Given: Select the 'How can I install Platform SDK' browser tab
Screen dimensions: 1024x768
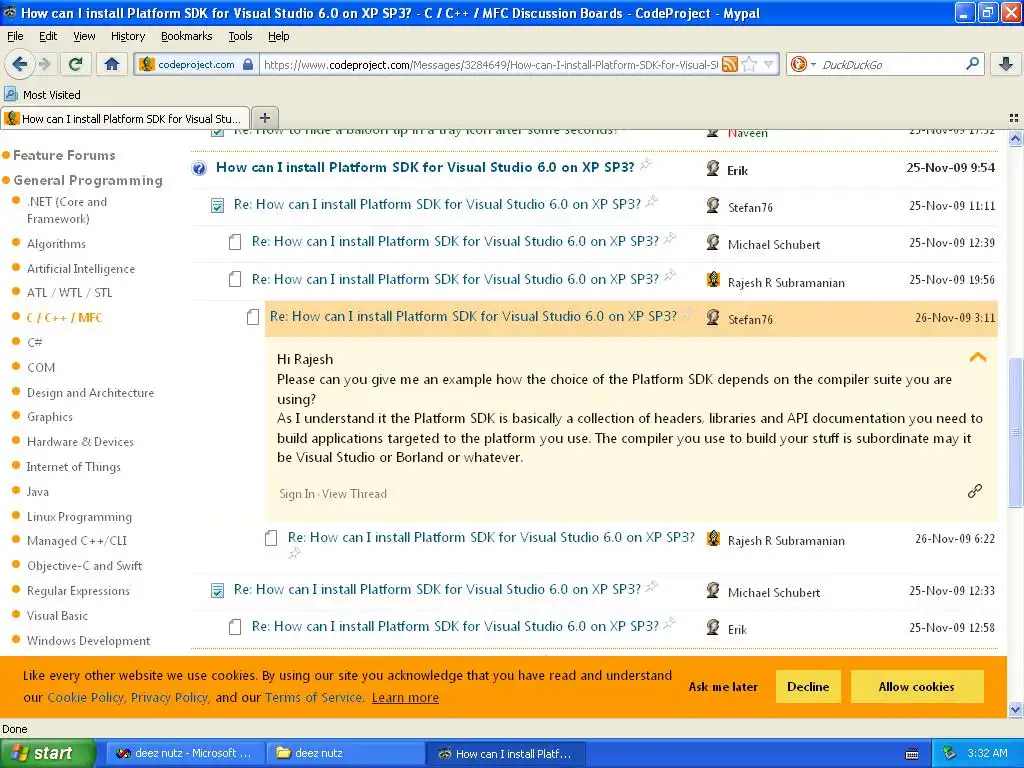Looking at the screenshot, I should click(x=125, y=118).
